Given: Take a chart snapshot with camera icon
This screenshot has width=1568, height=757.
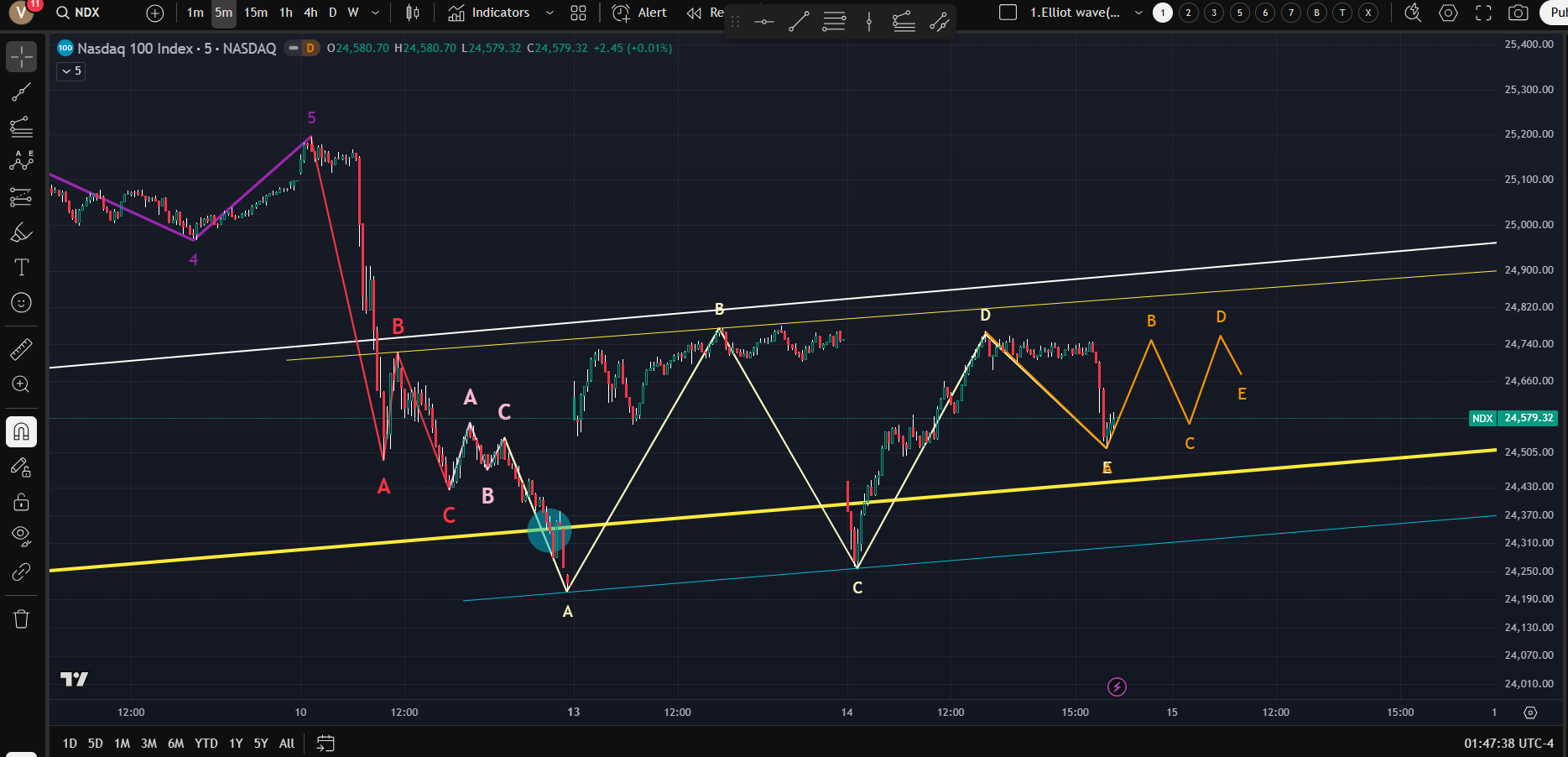Looking at the screenshot, I should click(1518, 13).
